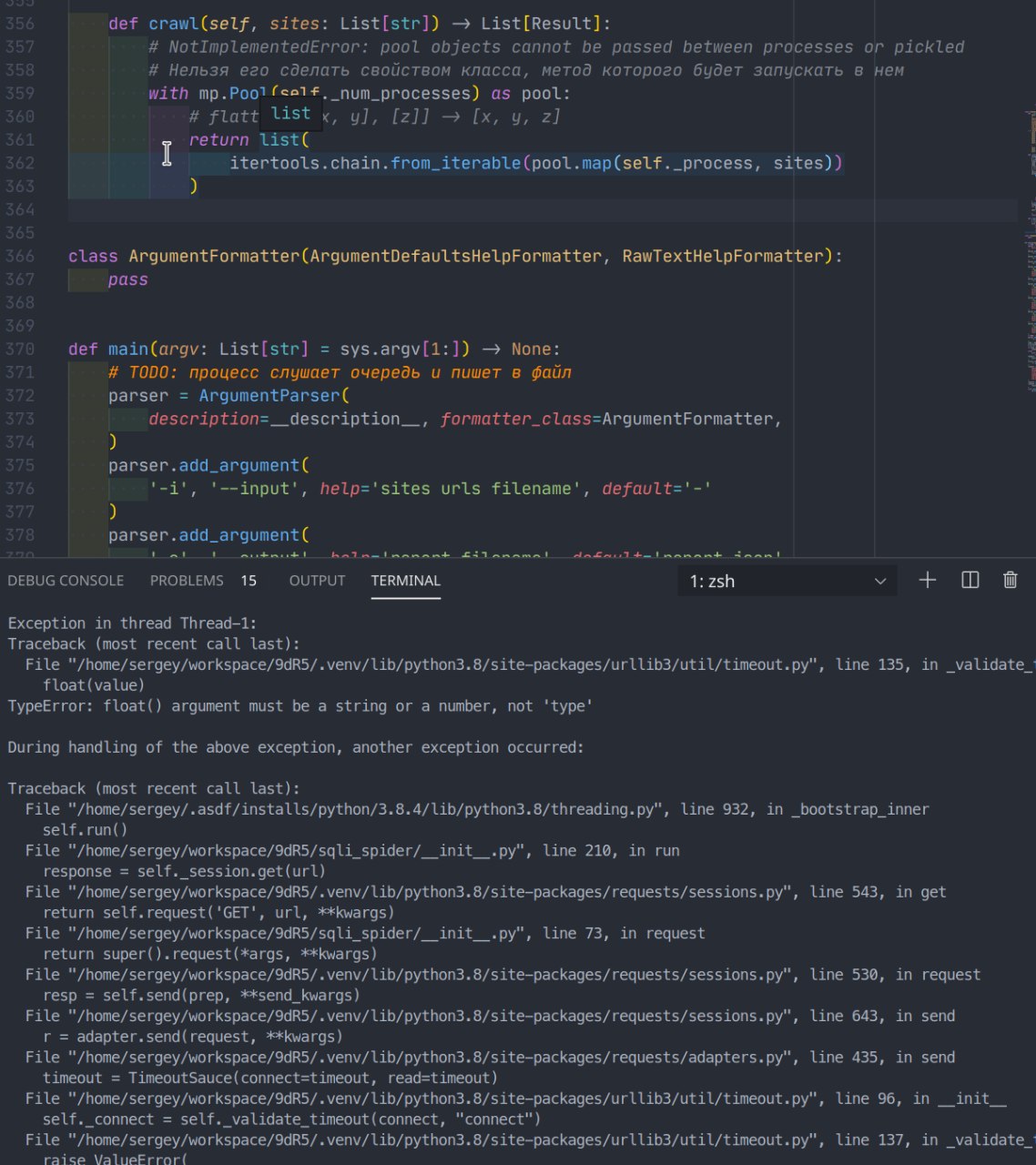The width and height of the screenshot is (1036, 1165).
Task: Click 'timeout = TimeoutSauce(' terminal line
Action: pyautogui.click(x=269, y=1078)
